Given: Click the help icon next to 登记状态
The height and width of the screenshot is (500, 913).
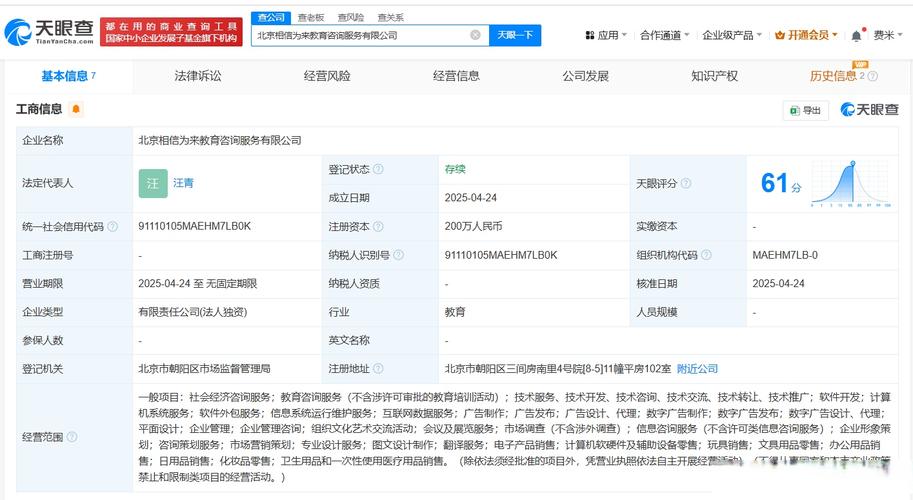Looking at the screenshot, I should click(x=378, y=169).
